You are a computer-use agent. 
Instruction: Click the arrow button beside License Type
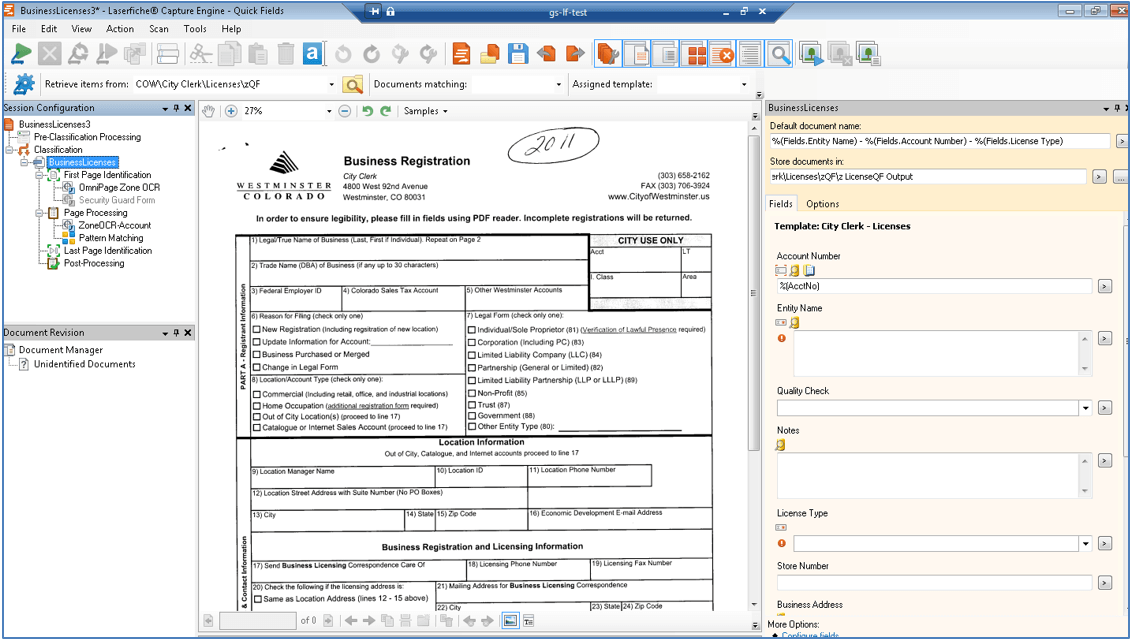(x=1104, y=543)
